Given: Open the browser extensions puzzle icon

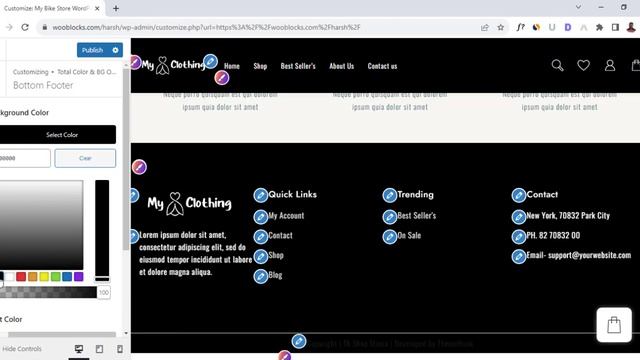Looking at the screenshot, I should click(599, 27).
